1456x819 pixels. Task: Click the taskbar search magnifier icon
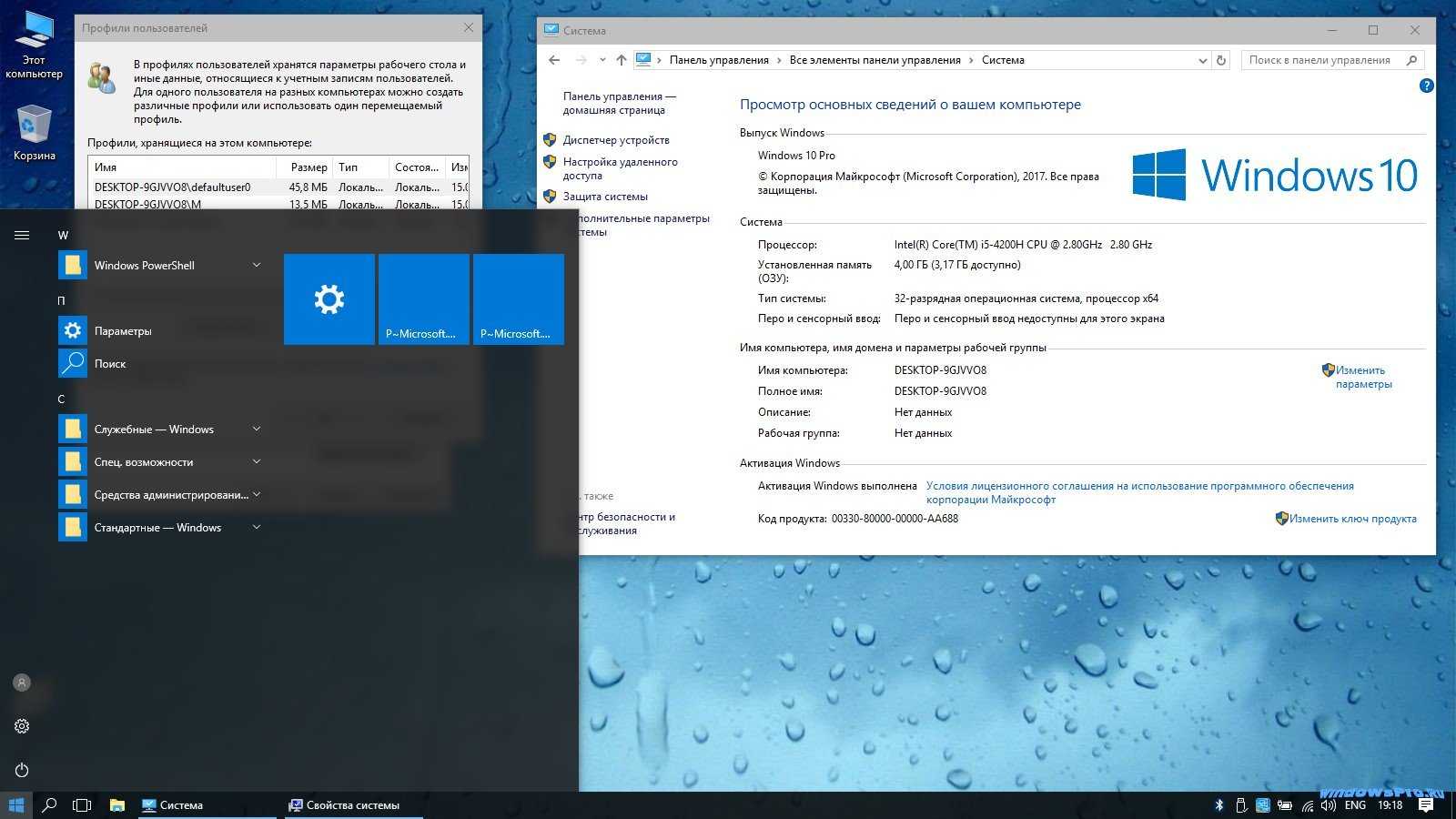pos(50,805)
